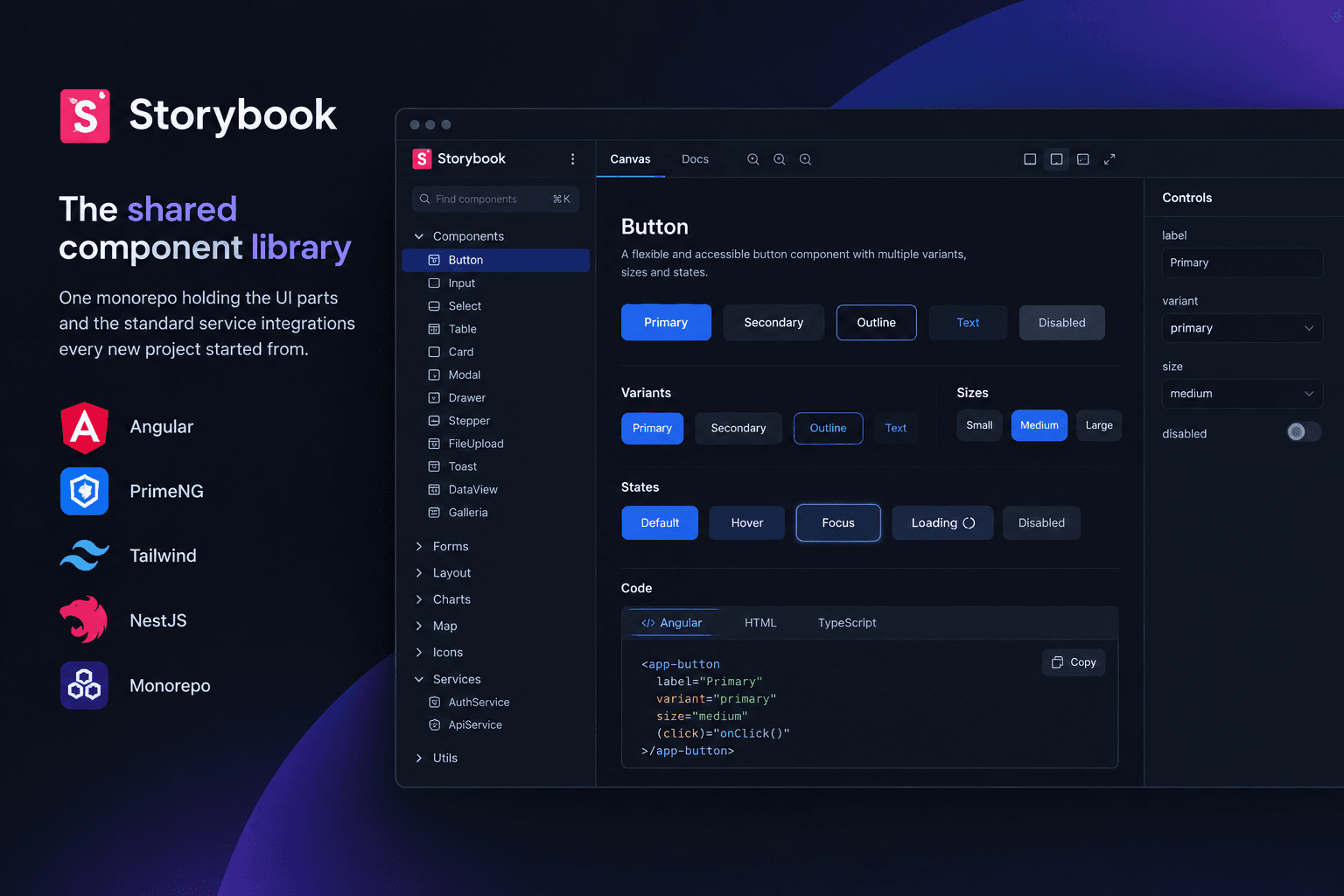Copy the code snippet with Copy button

pyautogui.click(x=1074, y=662)
